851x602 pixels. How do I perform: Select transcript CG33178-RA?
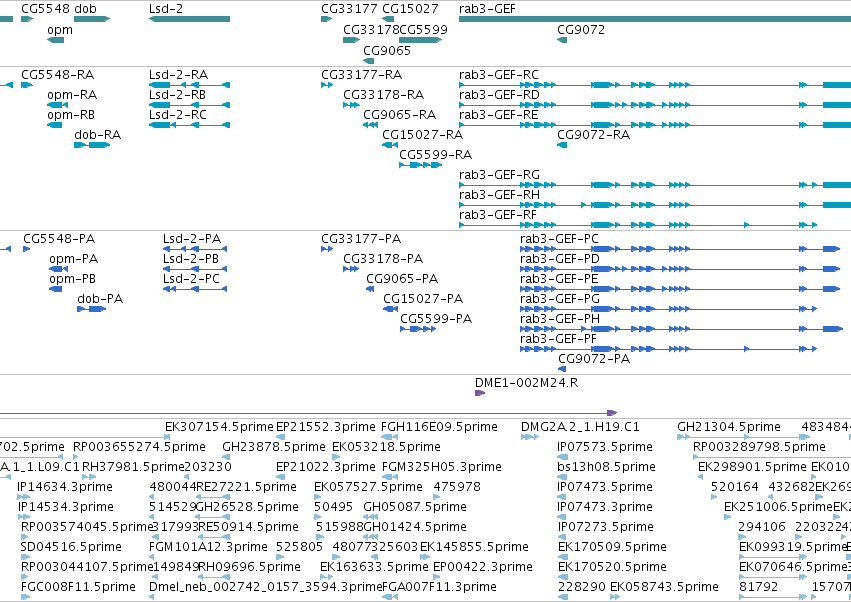pyautogui.click(x=384, y=94)
